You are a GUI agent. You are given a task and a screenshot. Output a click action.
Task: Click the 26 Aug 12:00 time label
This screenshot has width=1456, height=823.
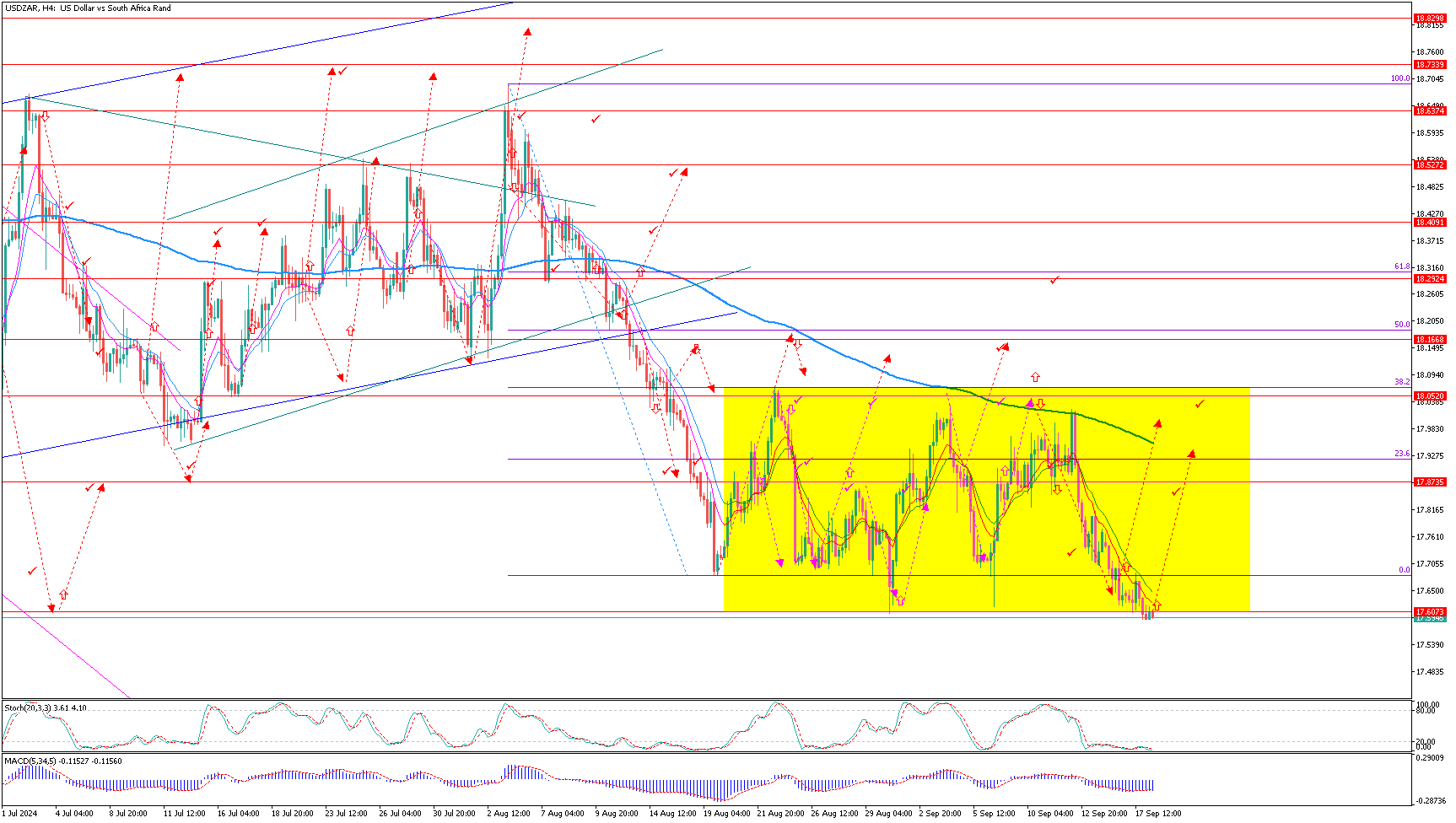[x=835, y=814]
